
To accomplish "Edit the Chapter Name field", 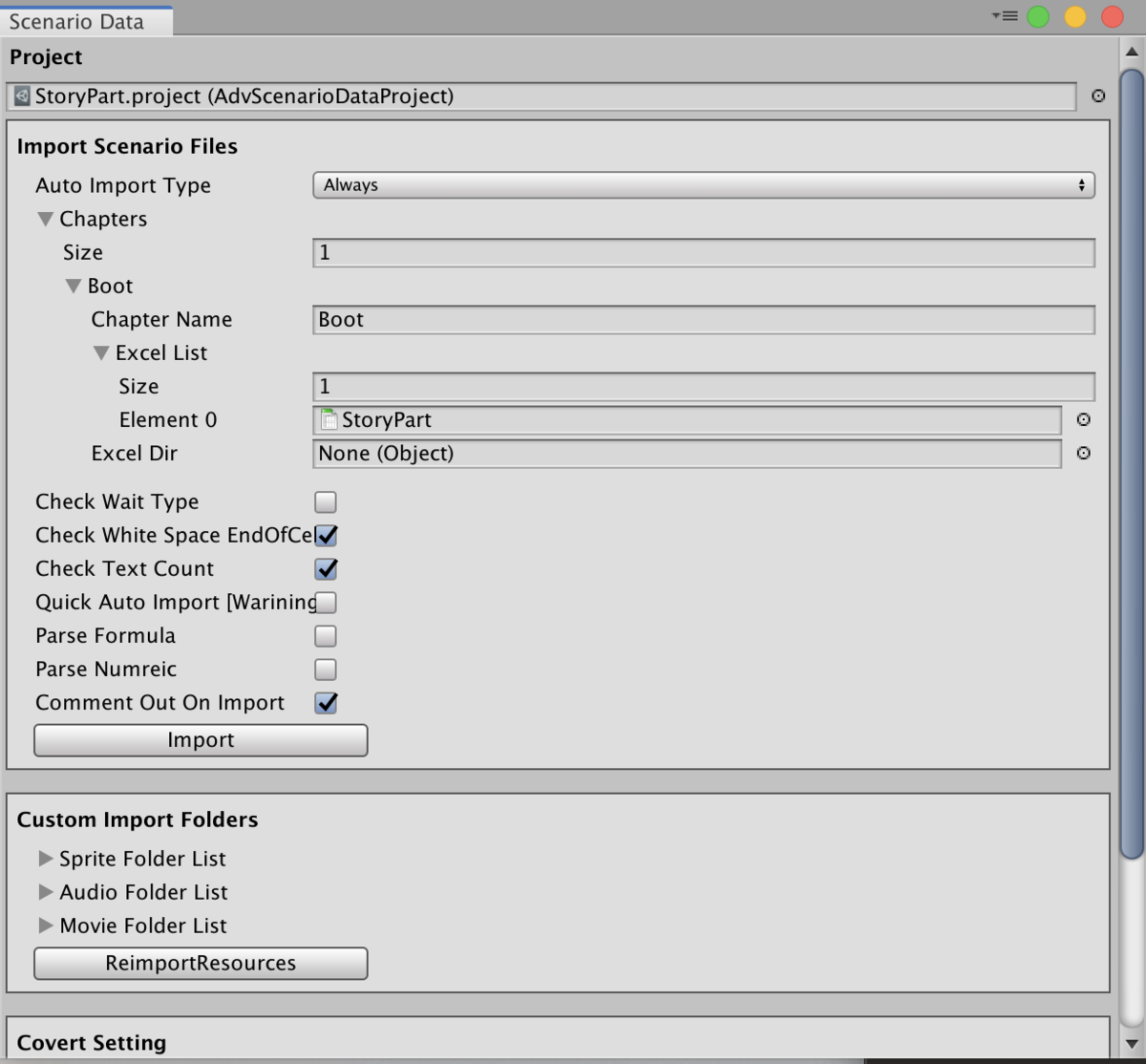I will coord(704,319).
